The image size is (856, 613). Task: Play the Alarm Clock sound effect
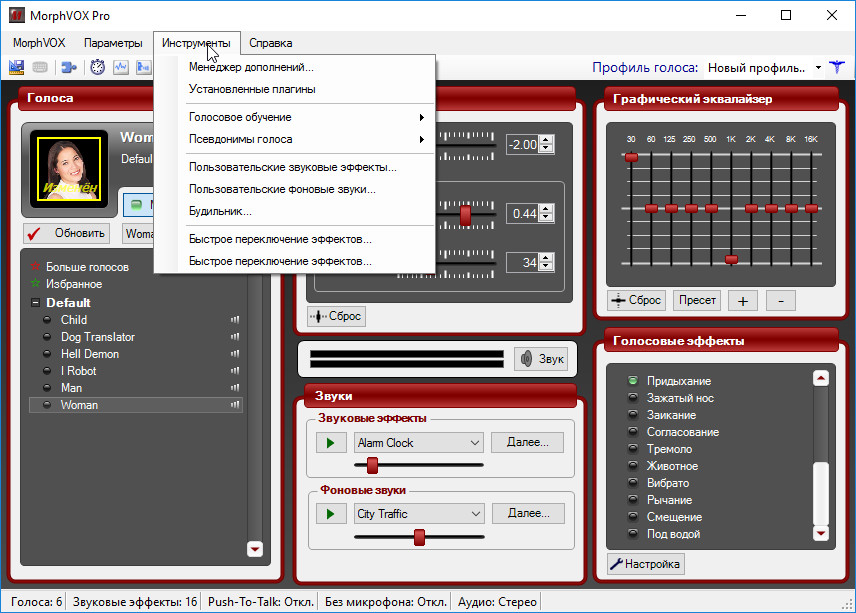tap(329, 442)
